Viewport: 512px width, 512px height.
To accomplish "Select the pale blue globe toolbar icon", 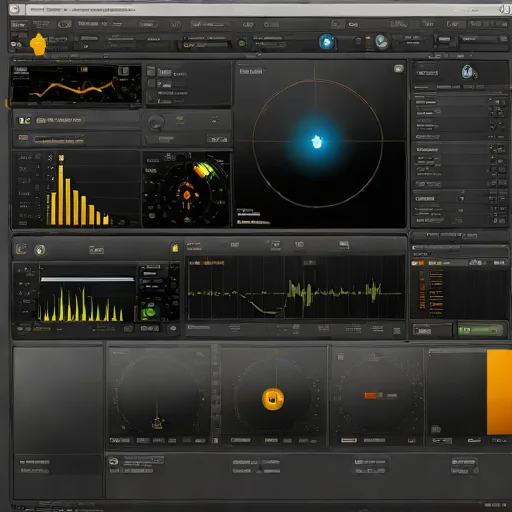I will 381,42.
